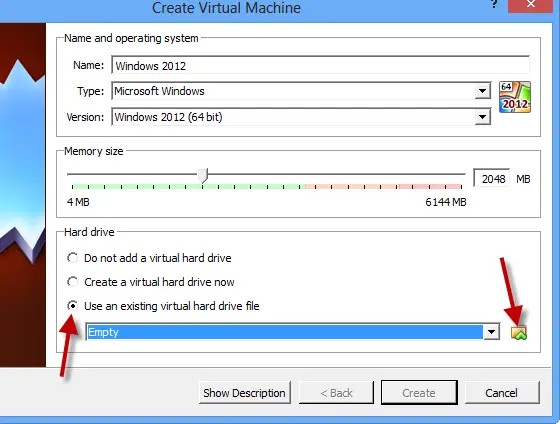Click the help question mark in title bar
Screen dimensions: 560x424
click(x=494, y=4)
